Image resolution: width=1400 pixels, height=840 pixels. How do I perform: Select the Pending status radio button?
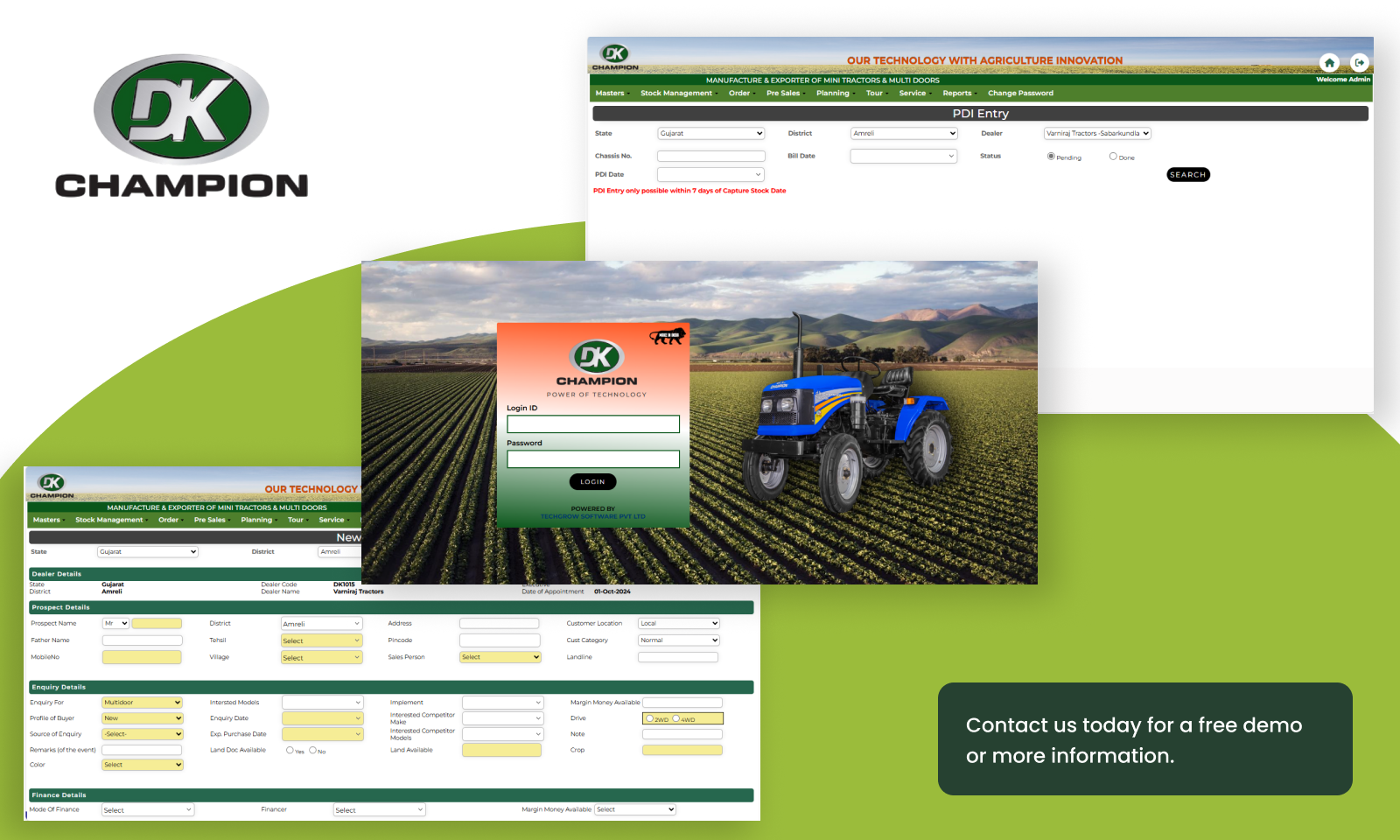click(x=1051, y=157)
